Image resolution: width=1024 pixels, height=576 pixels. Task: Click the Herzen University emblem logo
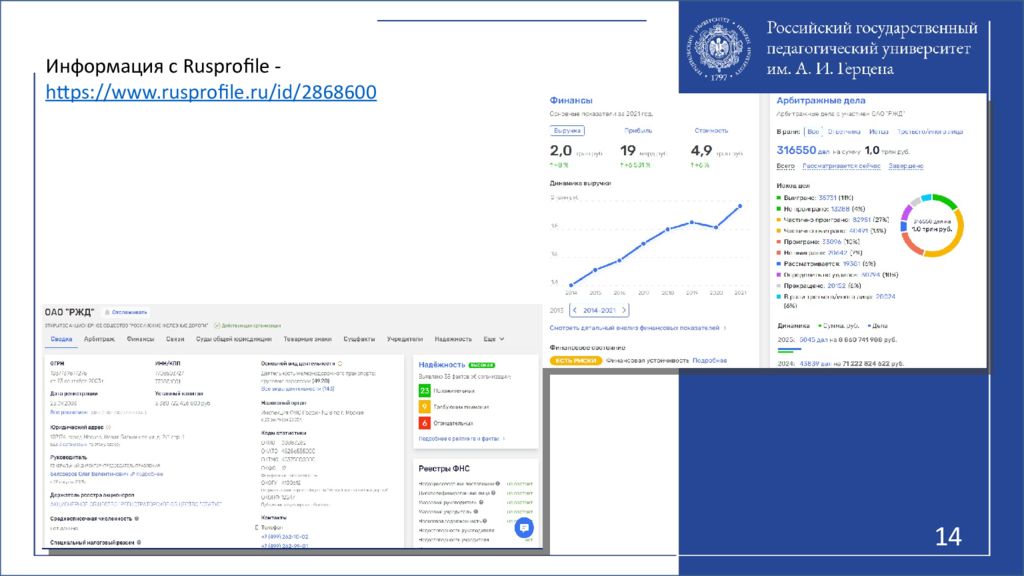point(718,50)
